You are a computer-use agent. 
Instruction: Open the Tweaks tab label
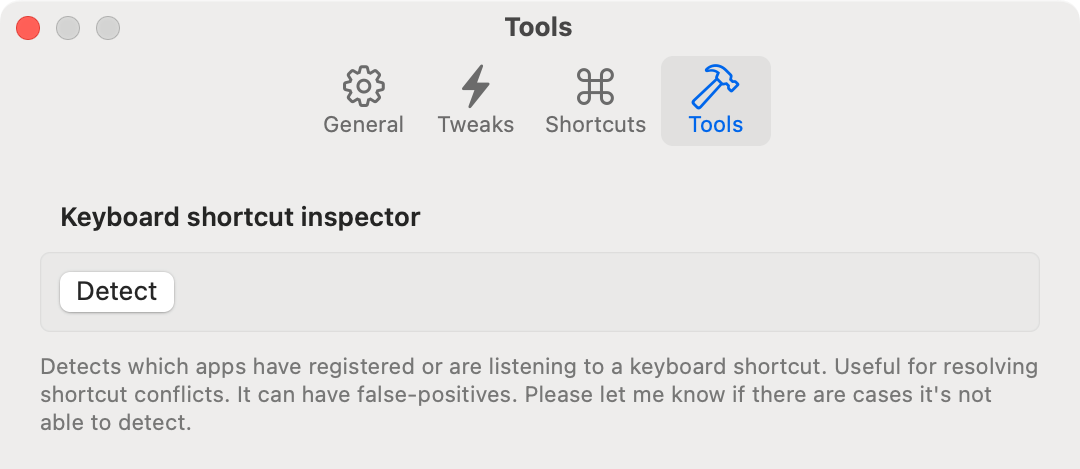click(x=475, y=125)
